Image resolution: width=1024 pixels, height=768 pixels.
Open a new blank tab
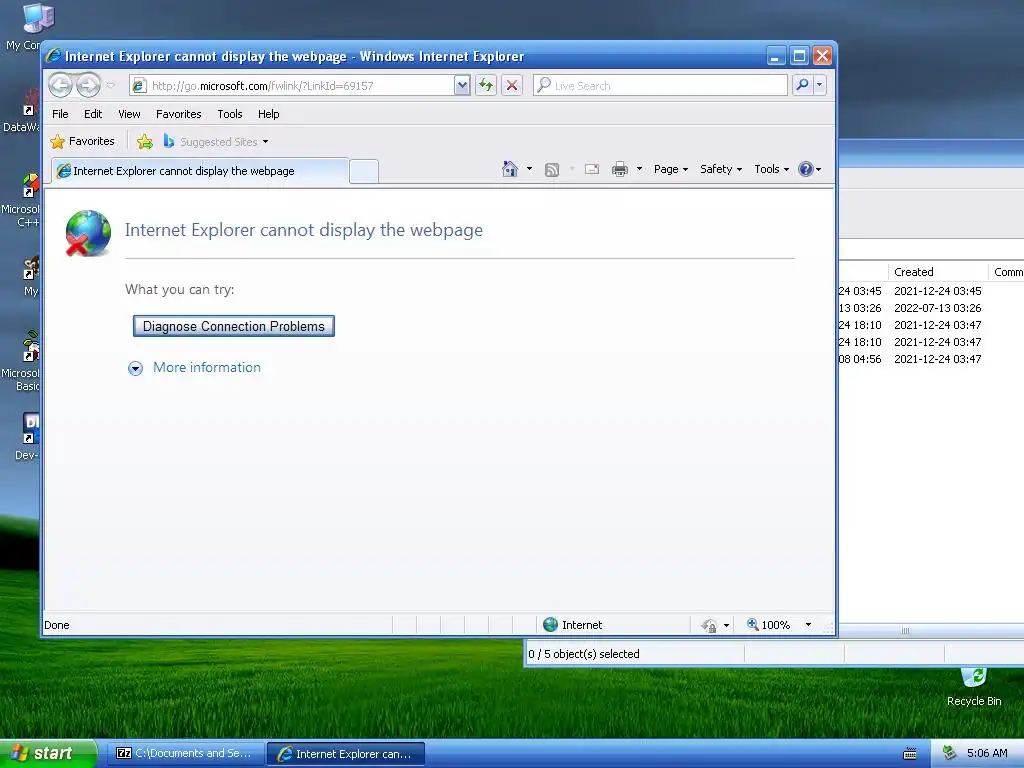[364, 171]
